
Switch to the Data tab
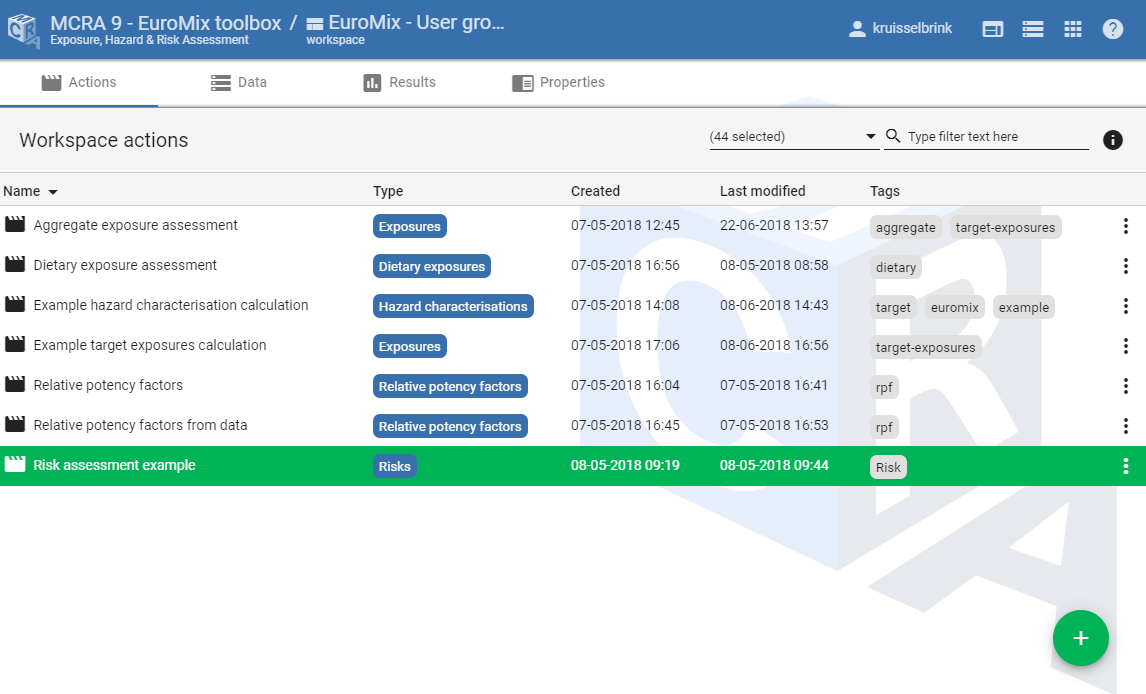pos(238,82)
